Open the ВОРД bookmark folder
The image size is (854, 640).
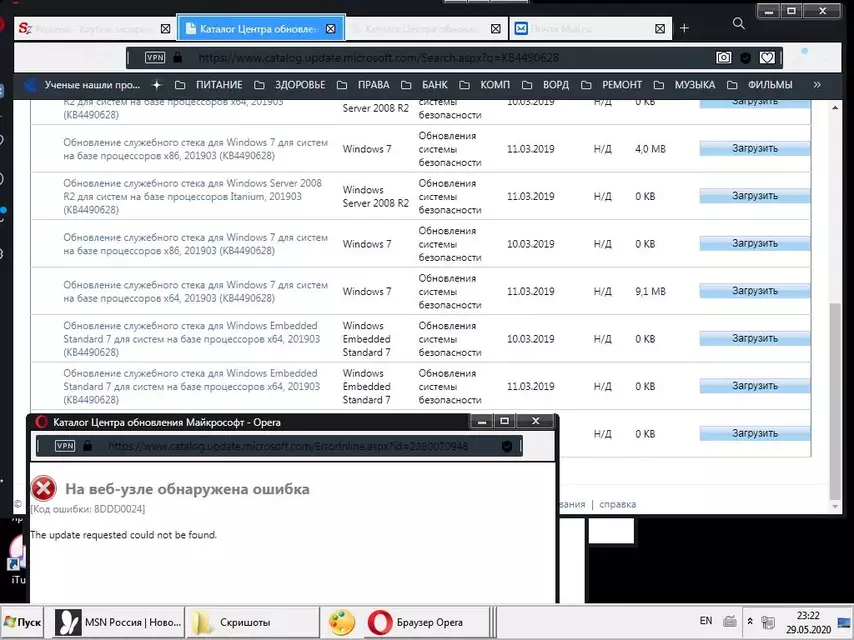click(x=545, y=85)
